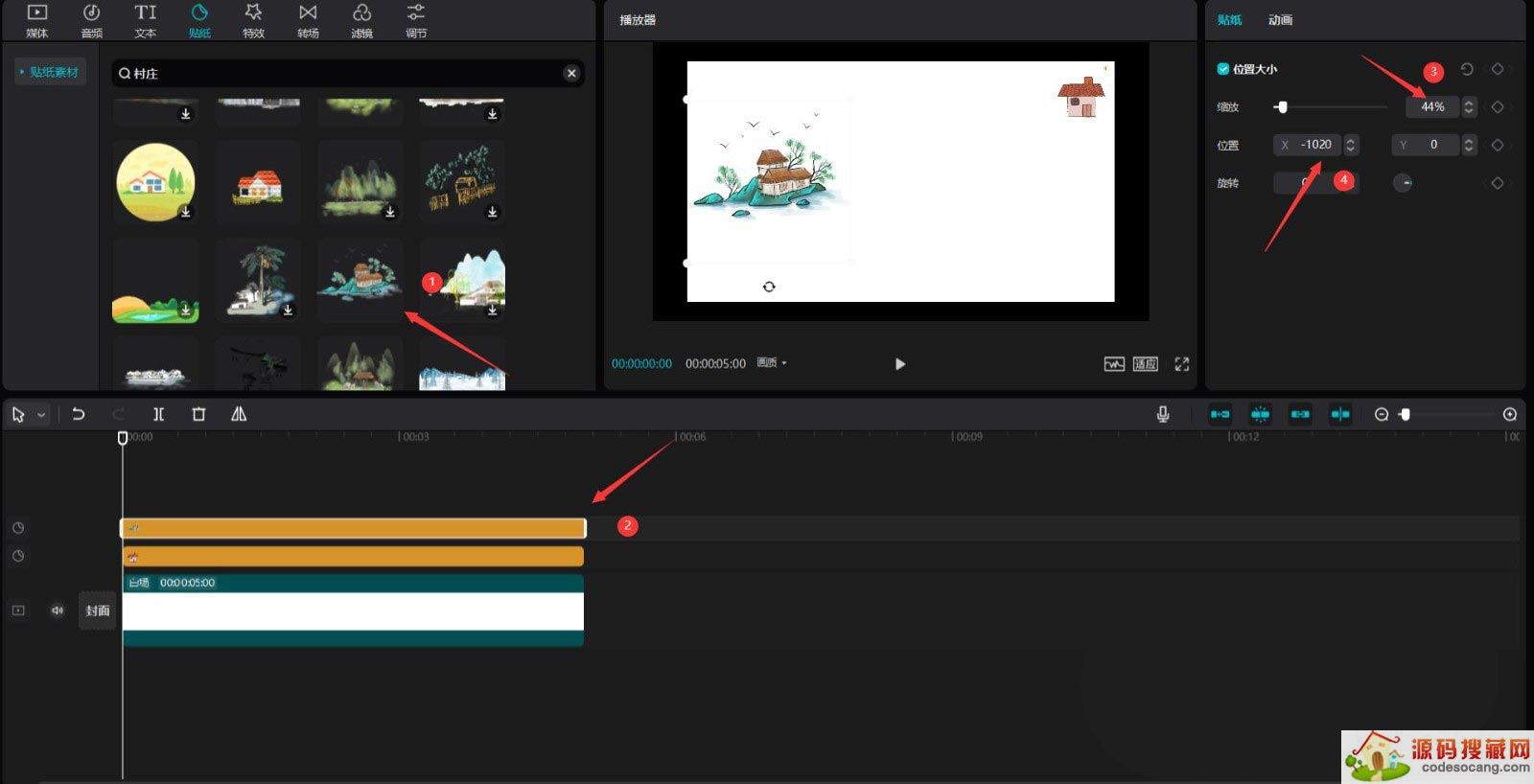Mute the main track audio

point(58,611)
